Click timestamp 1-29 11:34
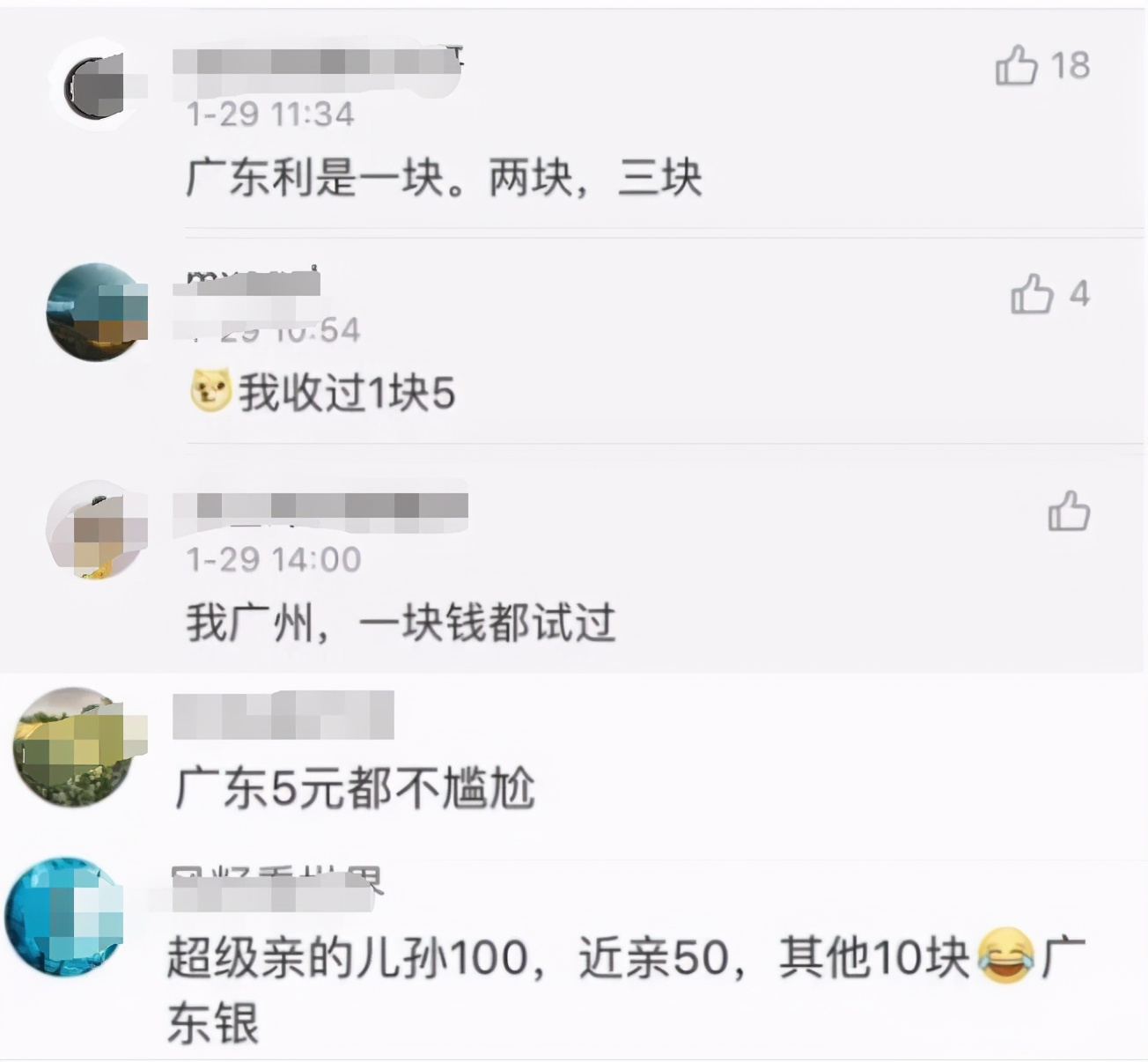The image size is (1148, 1062). point(270,114)
